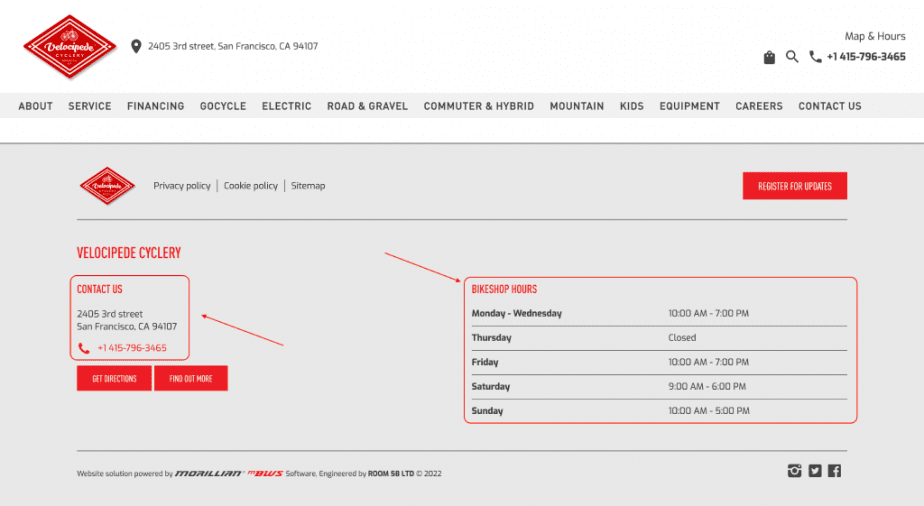Screen dimensions: 924x506
Task: Open the COMMUTER & HYBRID menu item
Action: 478,106
